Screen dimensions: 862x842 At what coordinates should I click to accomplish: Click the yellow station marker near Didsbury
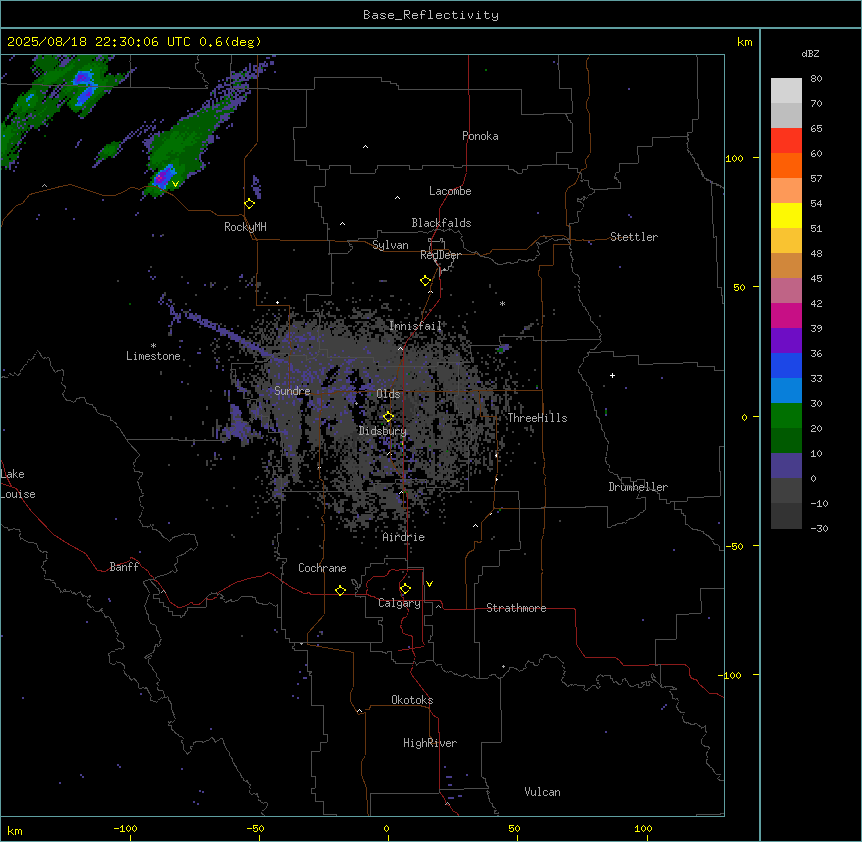coord(389,417)
